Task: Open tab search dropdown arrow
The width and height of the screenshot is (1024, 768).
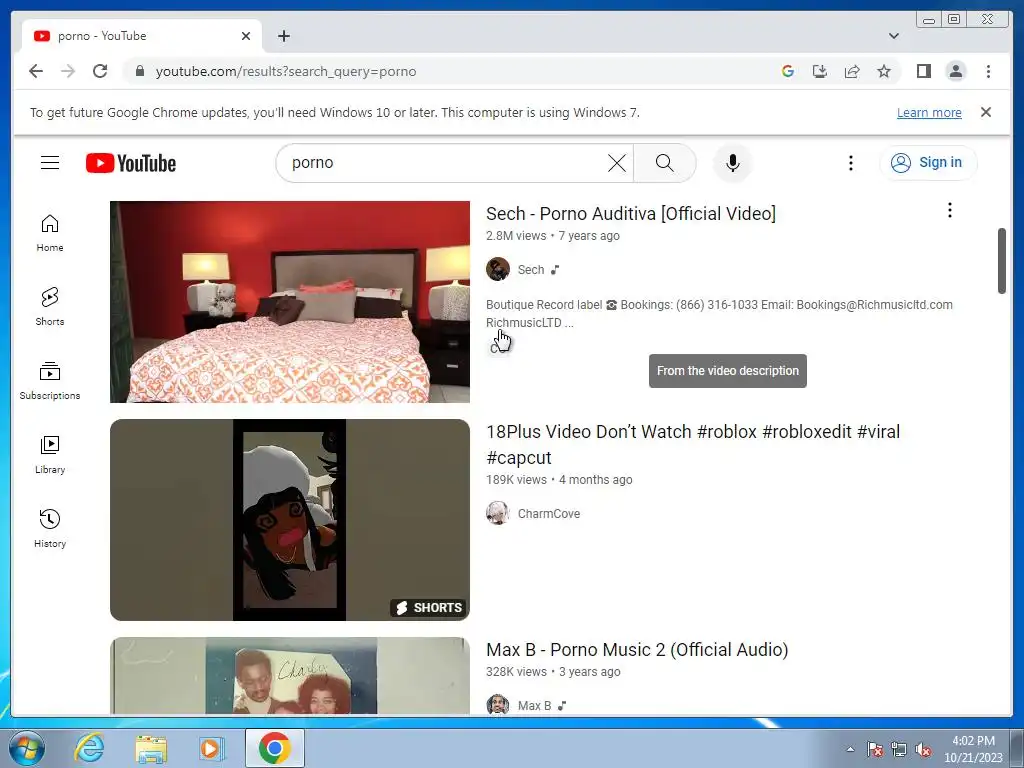Action: tap(893, 36)
